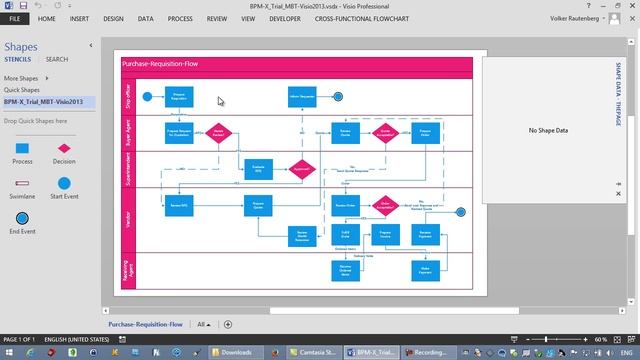Open the CROSS-FUNCTIONAL FLOWCHART tab

click(362, 19)
